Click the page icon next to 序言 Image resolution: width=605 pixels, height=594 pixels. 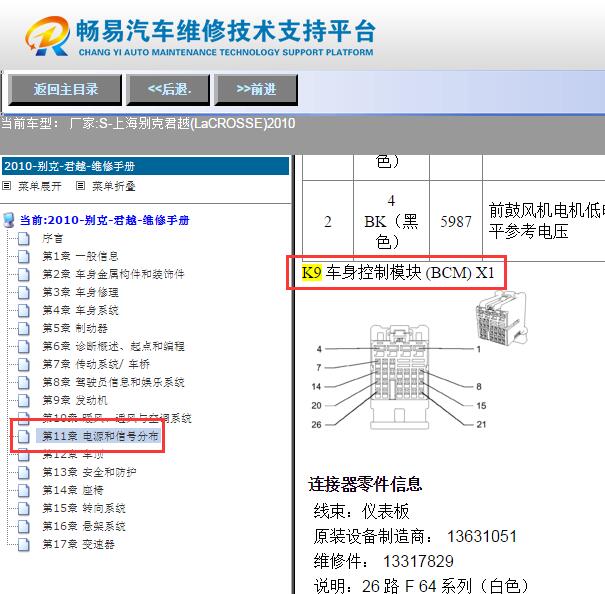click(x=24, y=239)
